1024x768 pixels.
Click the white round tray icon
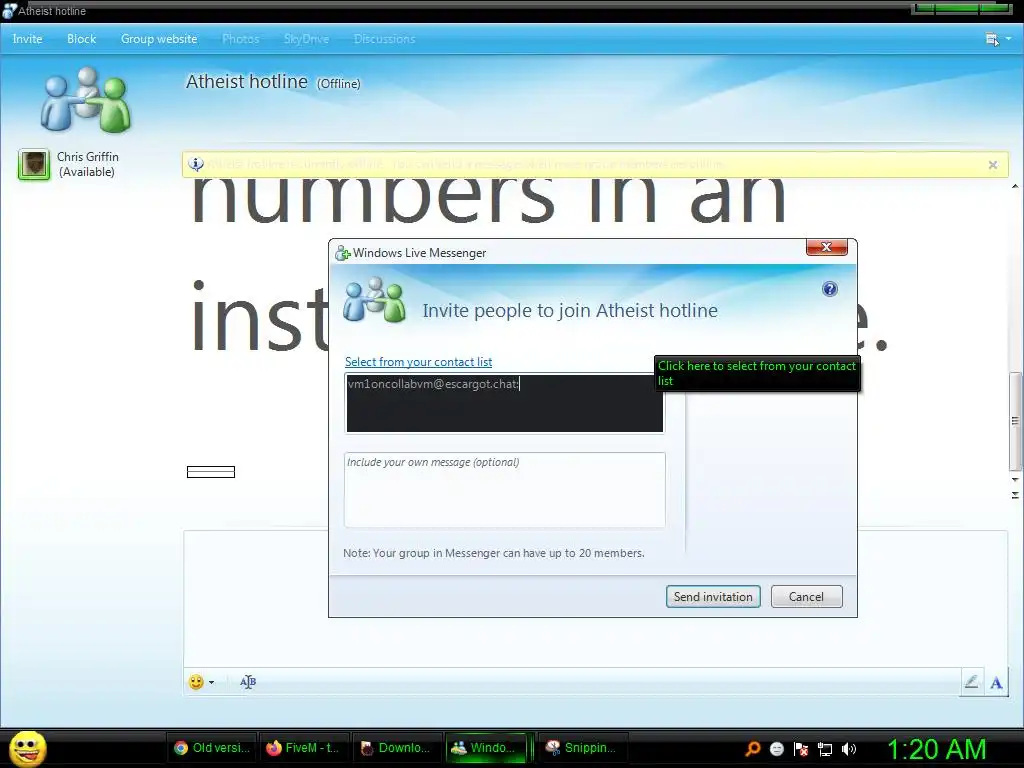coord(777,749)
